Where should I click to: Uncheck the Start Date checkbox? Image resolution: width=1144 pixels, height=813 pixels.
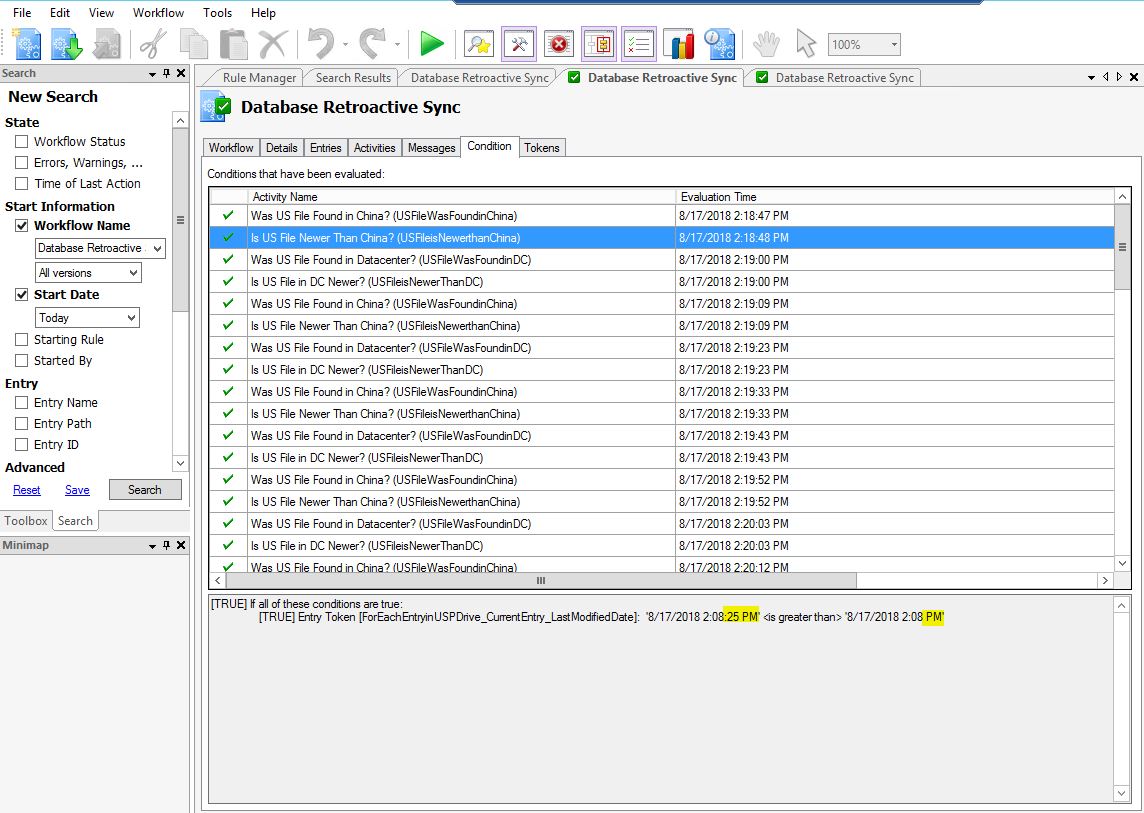[x=21, y=295]
